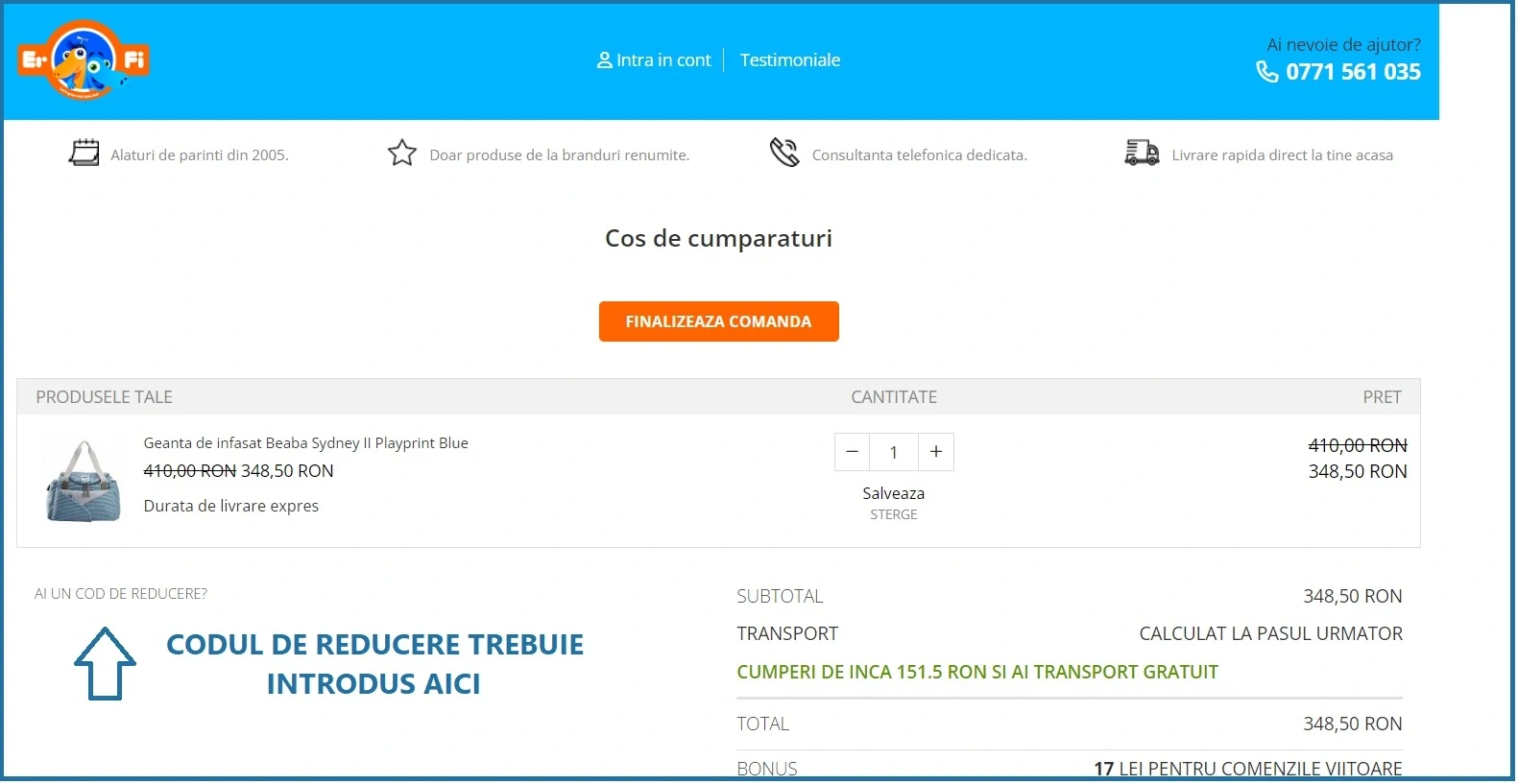
Task: Click Finalizeaza Comanda button
Action: point(718,321)
